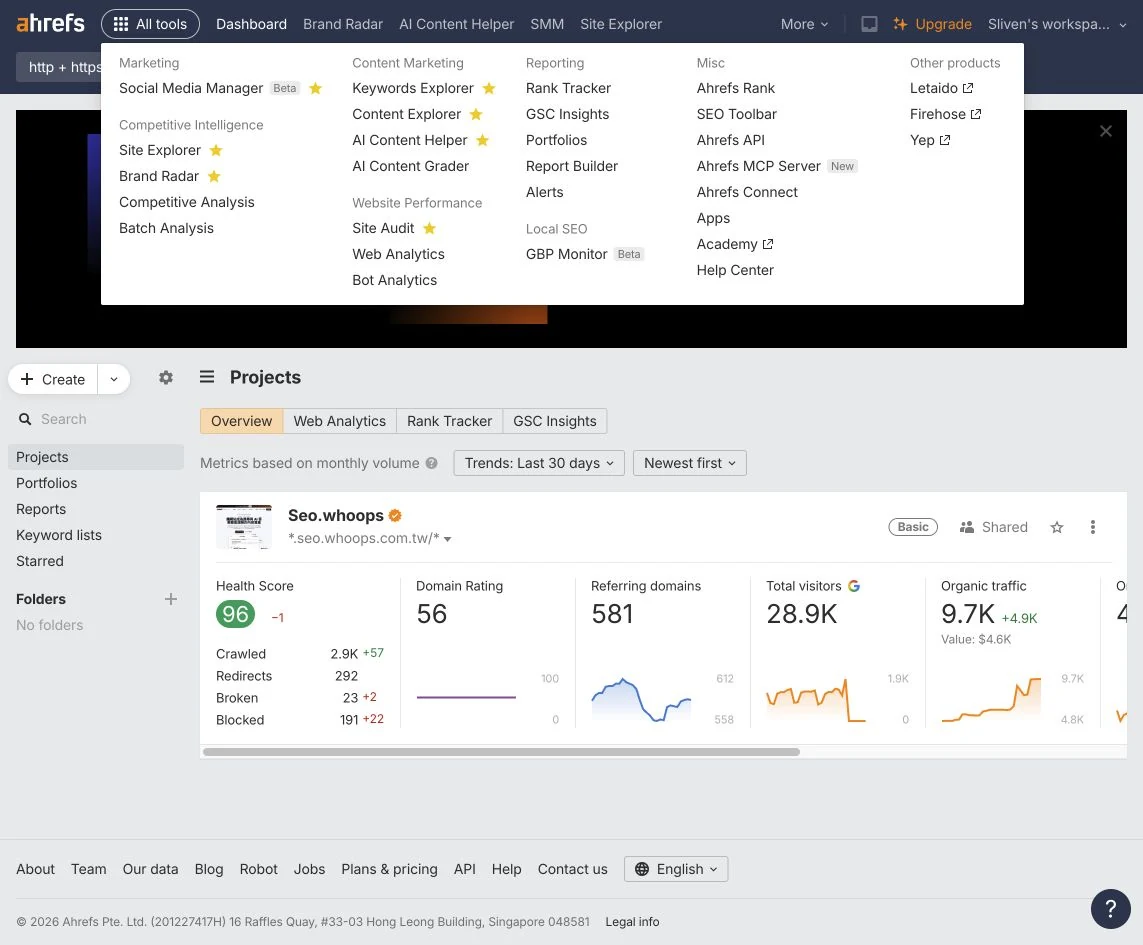The image size is (1143, 945).
Task: Open Sliven's workspace dropdown
Action: (x=1057, y=24)
